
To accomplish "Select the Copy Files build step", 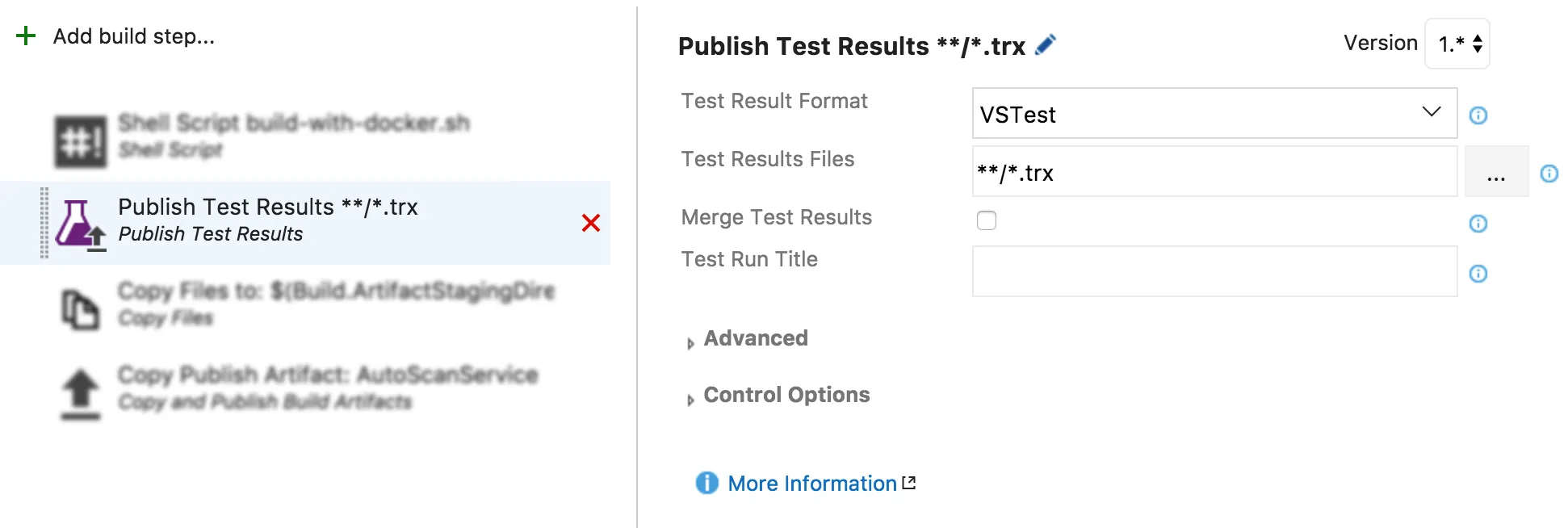I will pyautogui.click(x=336, y=304).
